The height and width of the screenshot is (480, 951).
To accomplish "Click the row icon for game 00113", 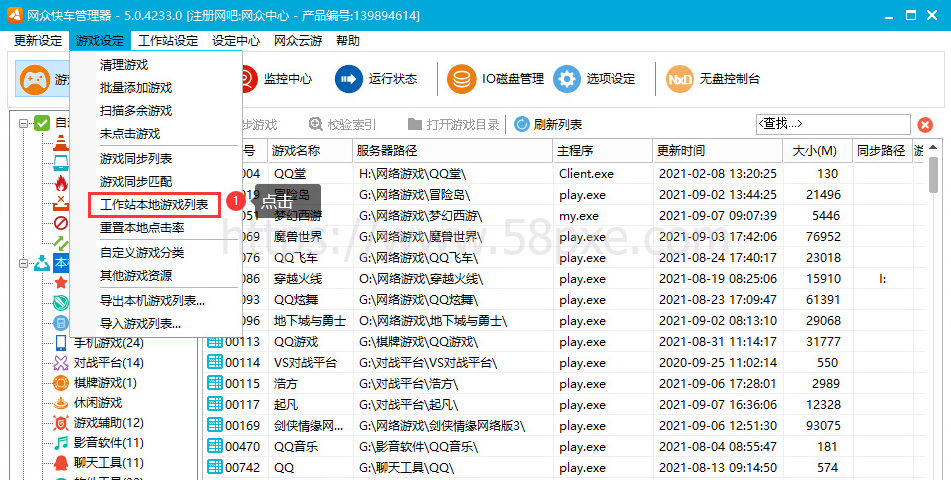I will pos(215,342).
